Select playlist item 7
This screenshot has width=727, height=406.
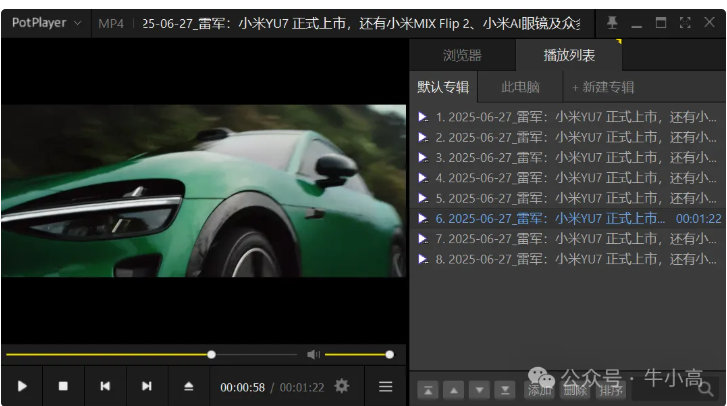567,239
